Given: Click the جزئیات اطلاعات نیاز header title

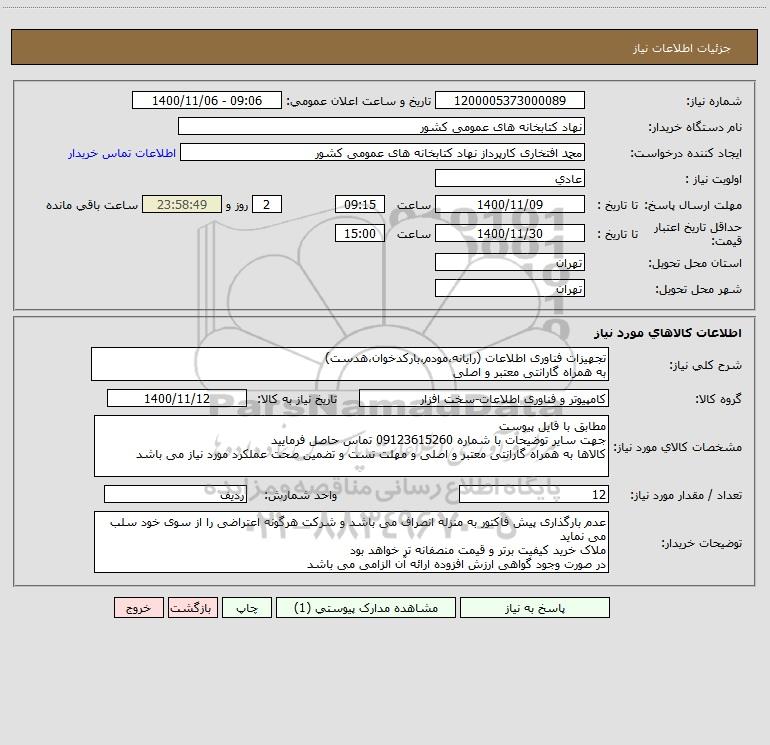Looking at the screenshot, I should click(682, 48).
